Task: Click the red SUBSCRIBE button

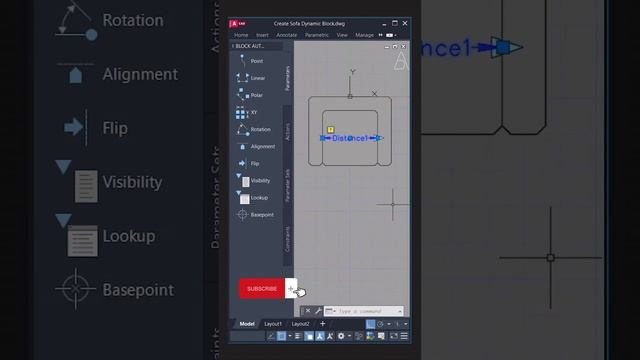Action: [262, 289]
